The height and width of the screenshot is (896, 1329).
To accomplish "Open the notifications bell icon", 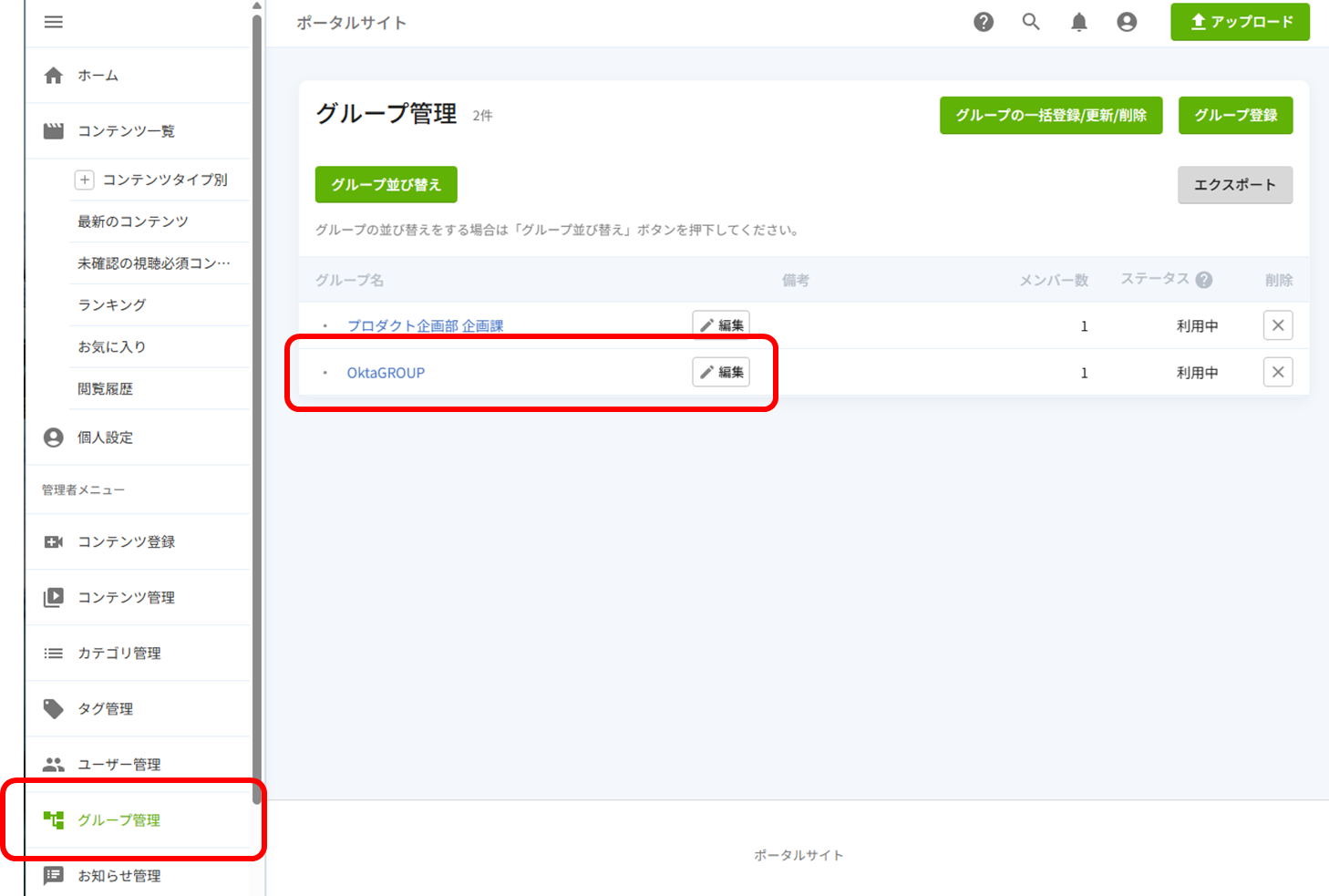I will (x=1079, y=22).
